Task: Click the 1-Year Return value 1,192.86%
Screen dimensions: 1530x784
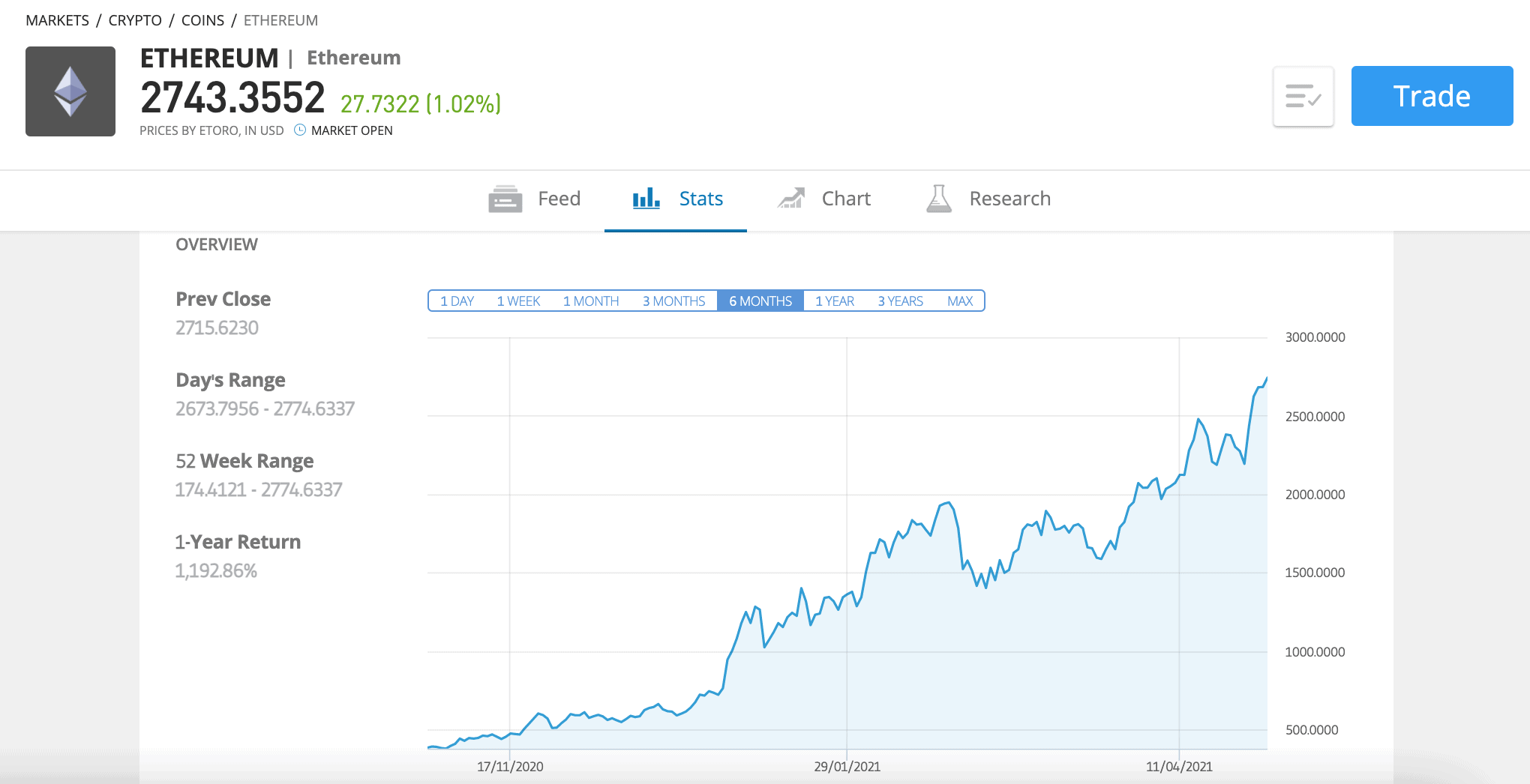Action: pyautogui.click(x=216, y=571)
